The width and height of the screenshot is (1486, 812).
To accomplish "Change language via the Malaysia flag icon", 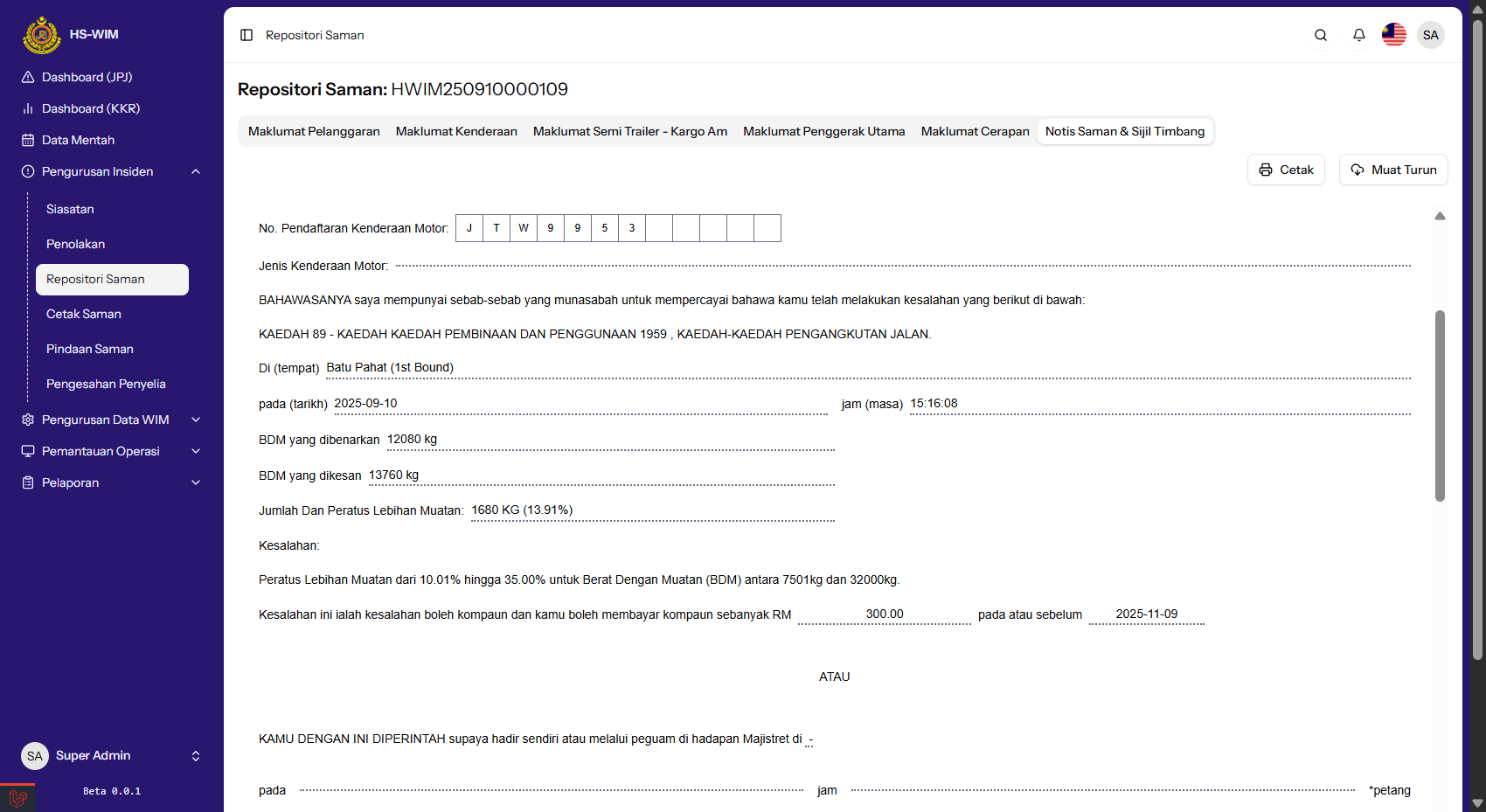I will 1393,35.
